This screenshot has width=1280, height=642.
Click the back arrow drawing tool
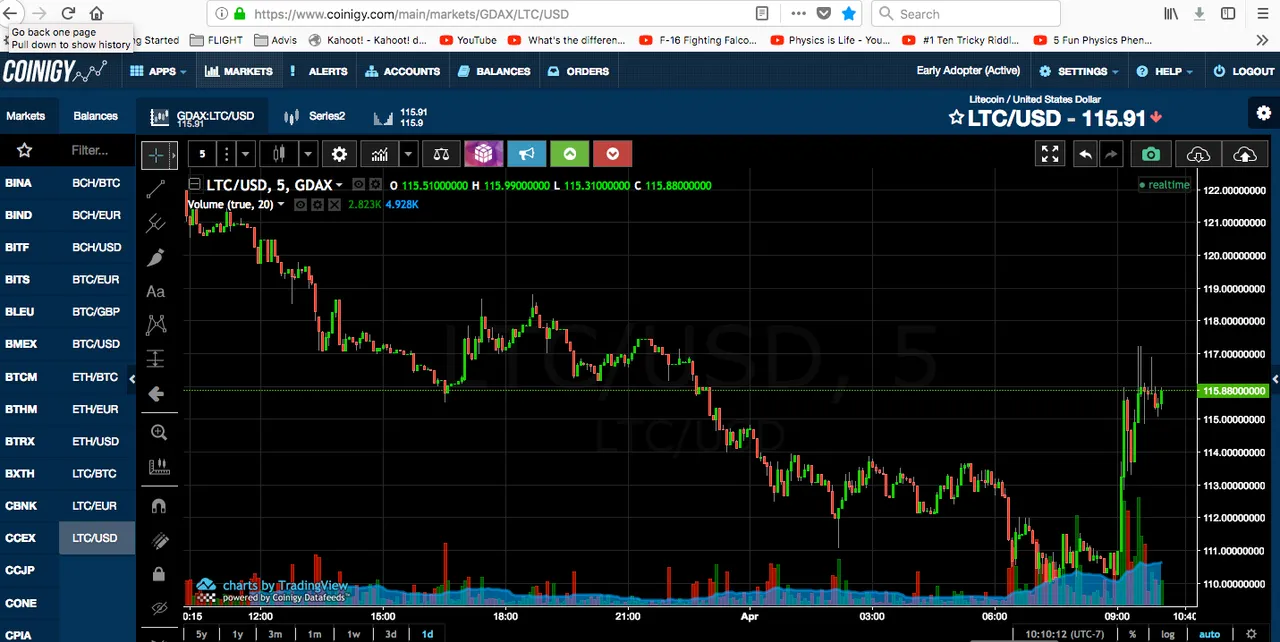156,394
